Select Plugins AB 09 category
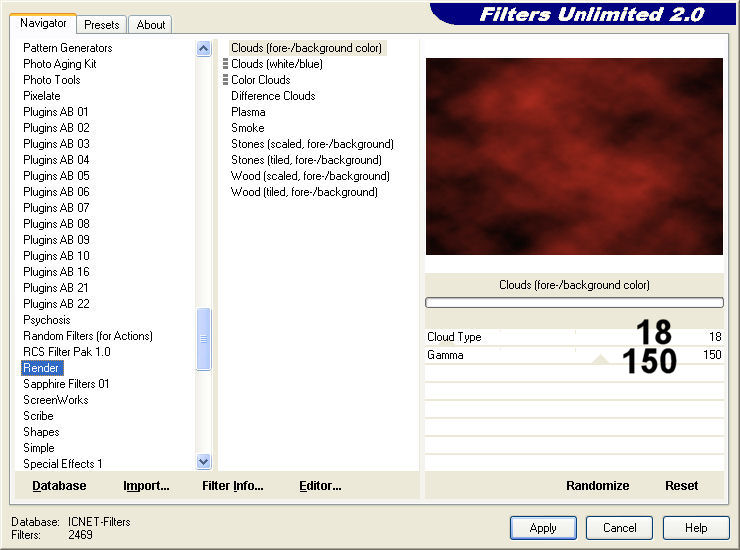 click(x=56, y=240)
